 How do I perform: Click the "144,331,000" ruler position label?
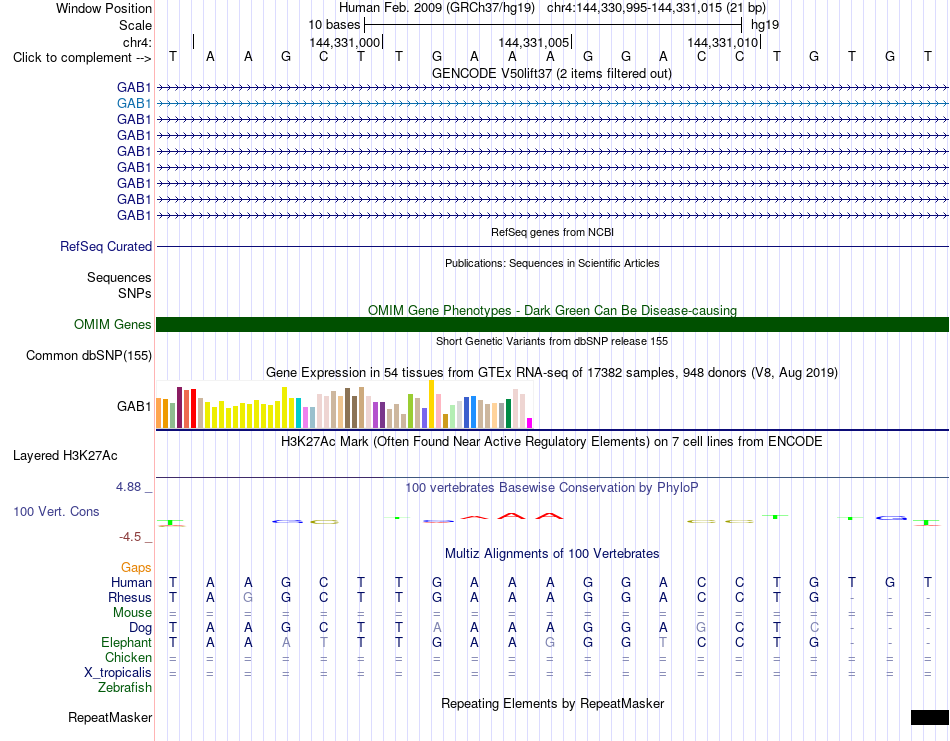point(345,42)
